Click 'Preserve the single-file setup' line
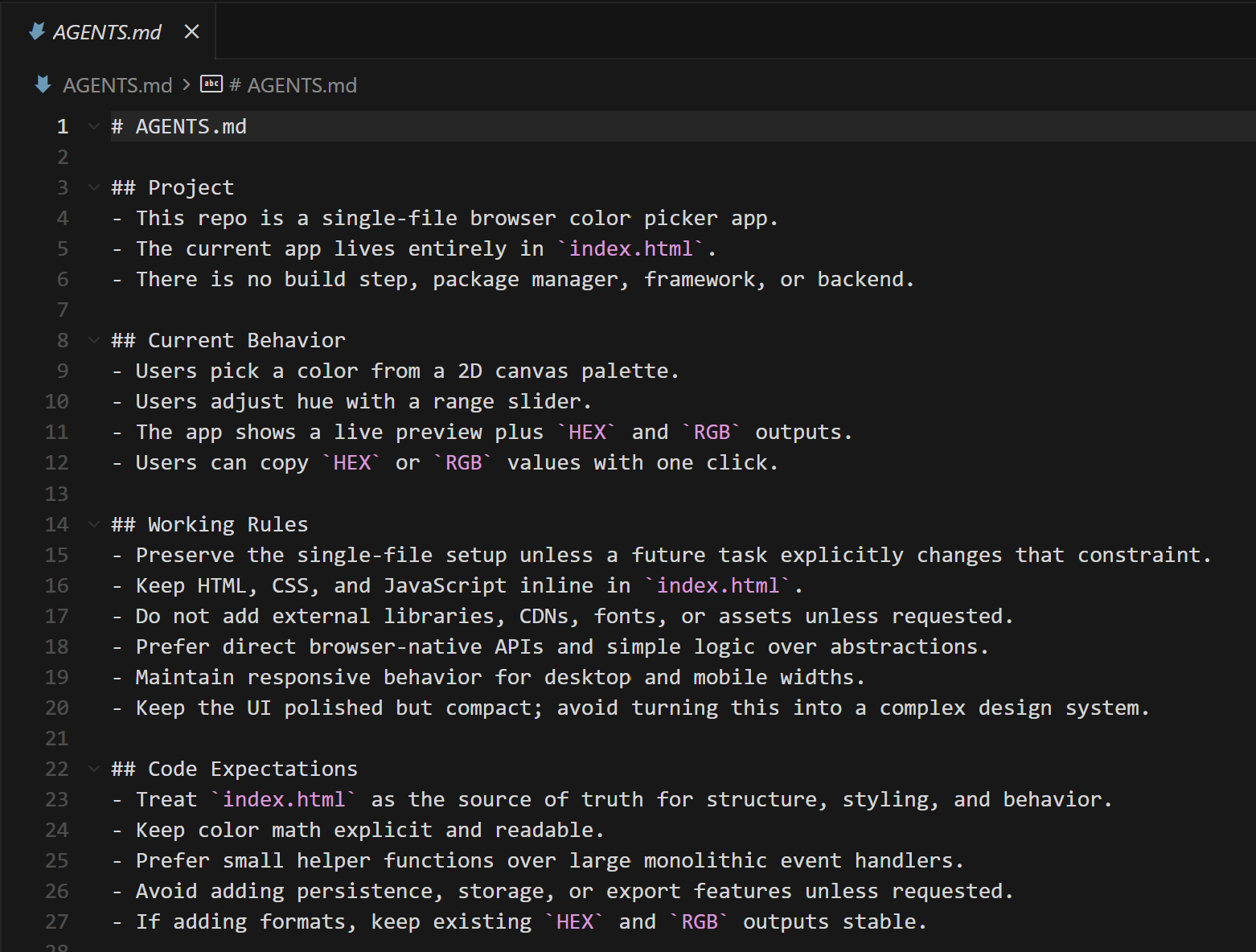The height and width of the screenshot is (952, 1256). click(x=662, y=555)
